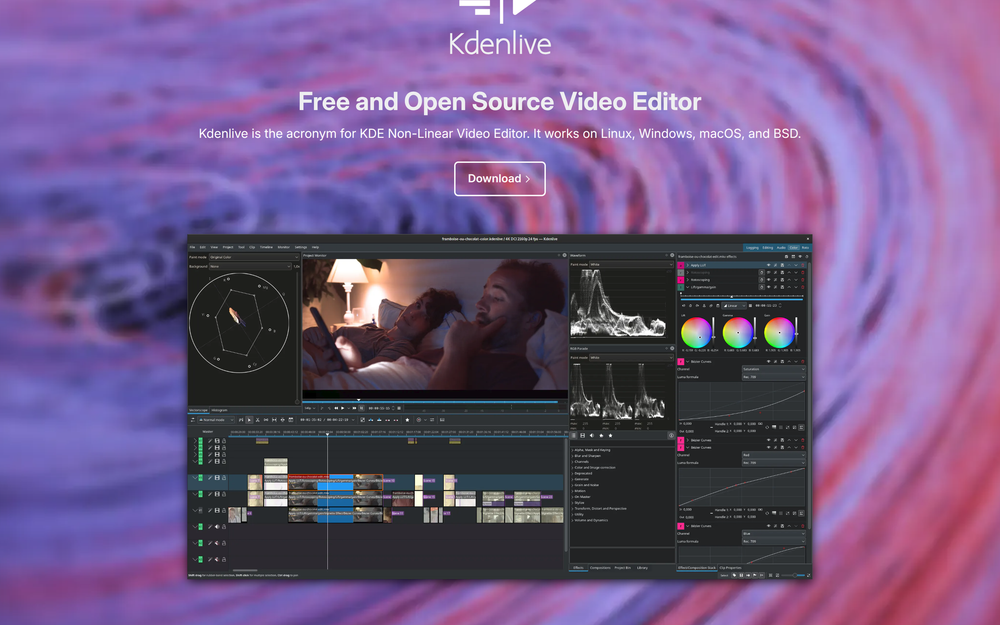Image resolution: width=1000 pixels, height=625 pixels.
Task: Show audio effects with the speaker icon
Action: pyautogui.click(x=592, y=436)
